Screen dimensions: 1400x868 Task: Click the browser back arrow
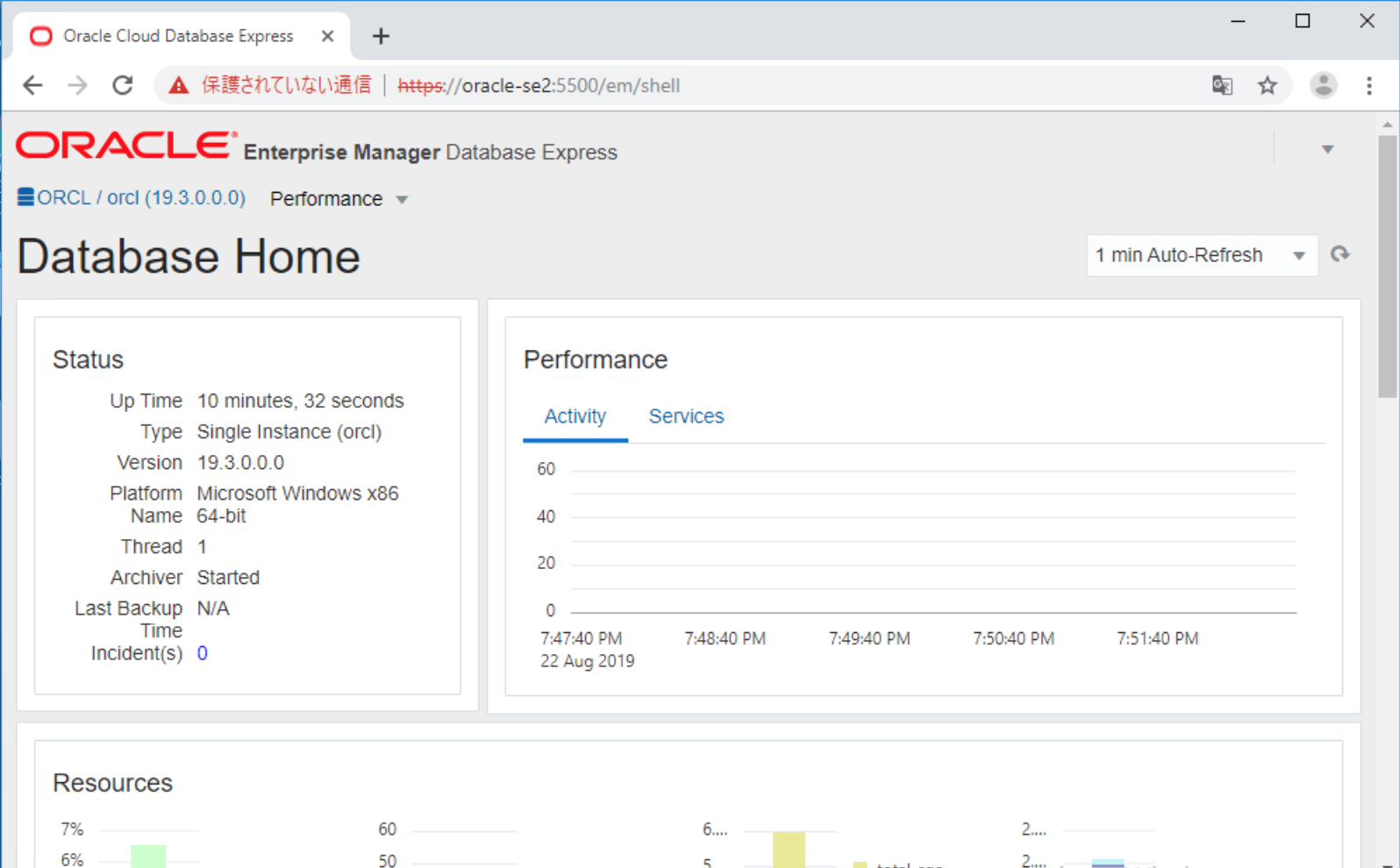[33, 85]
